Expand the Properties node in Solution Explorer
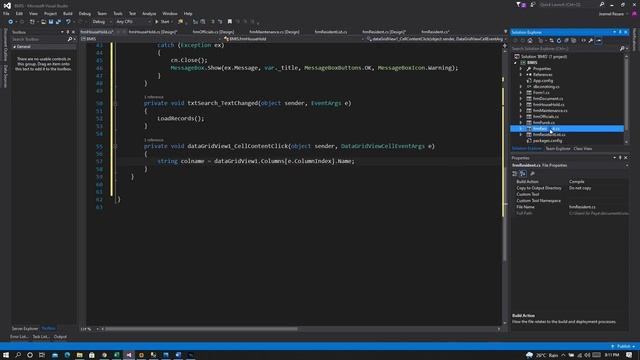This screenshot has height=360, width=640. click(x=521, y=69)
